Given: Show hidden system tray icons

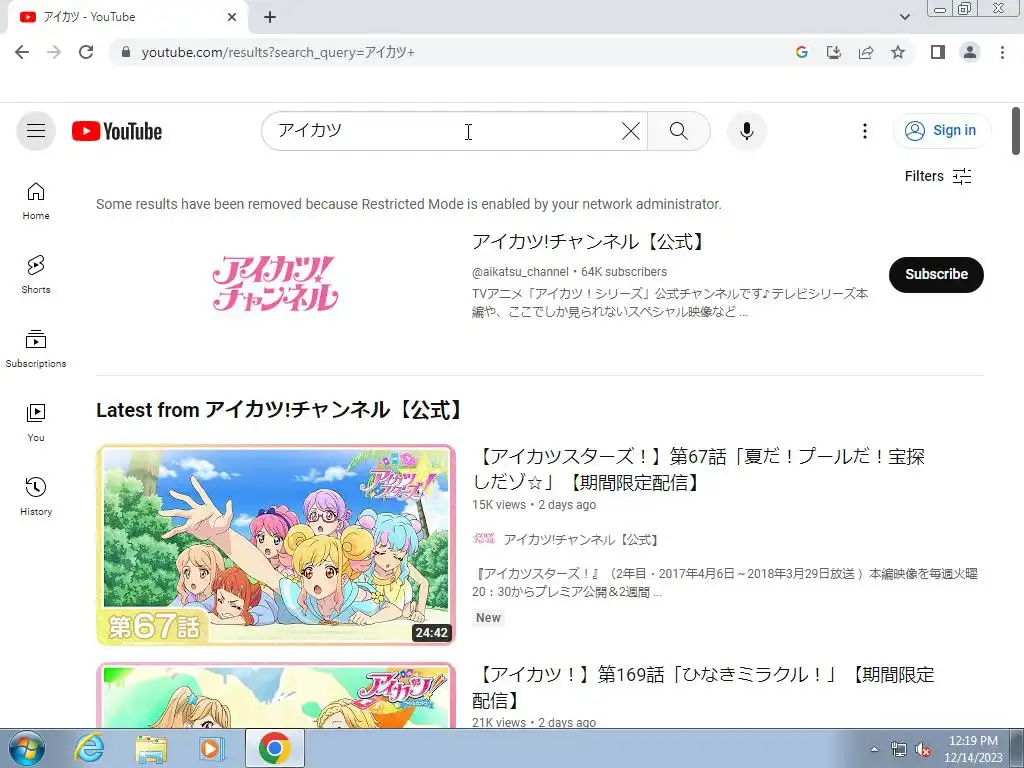Looking at the screenshot, I should pos(874,750).
